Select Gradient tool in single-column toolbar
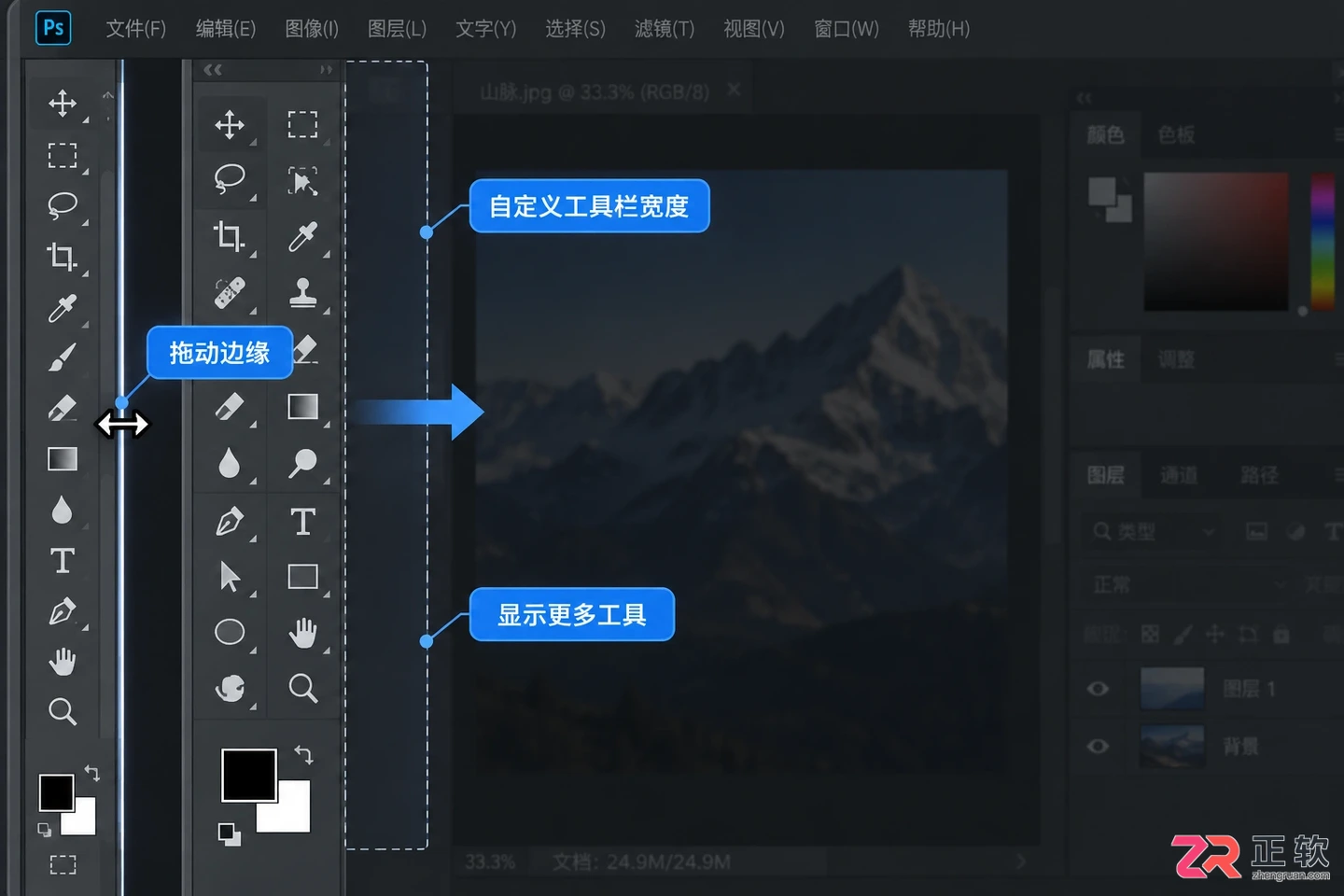Screen dimensions: 1344x896 pyautogui.click(x=63, y=459)
